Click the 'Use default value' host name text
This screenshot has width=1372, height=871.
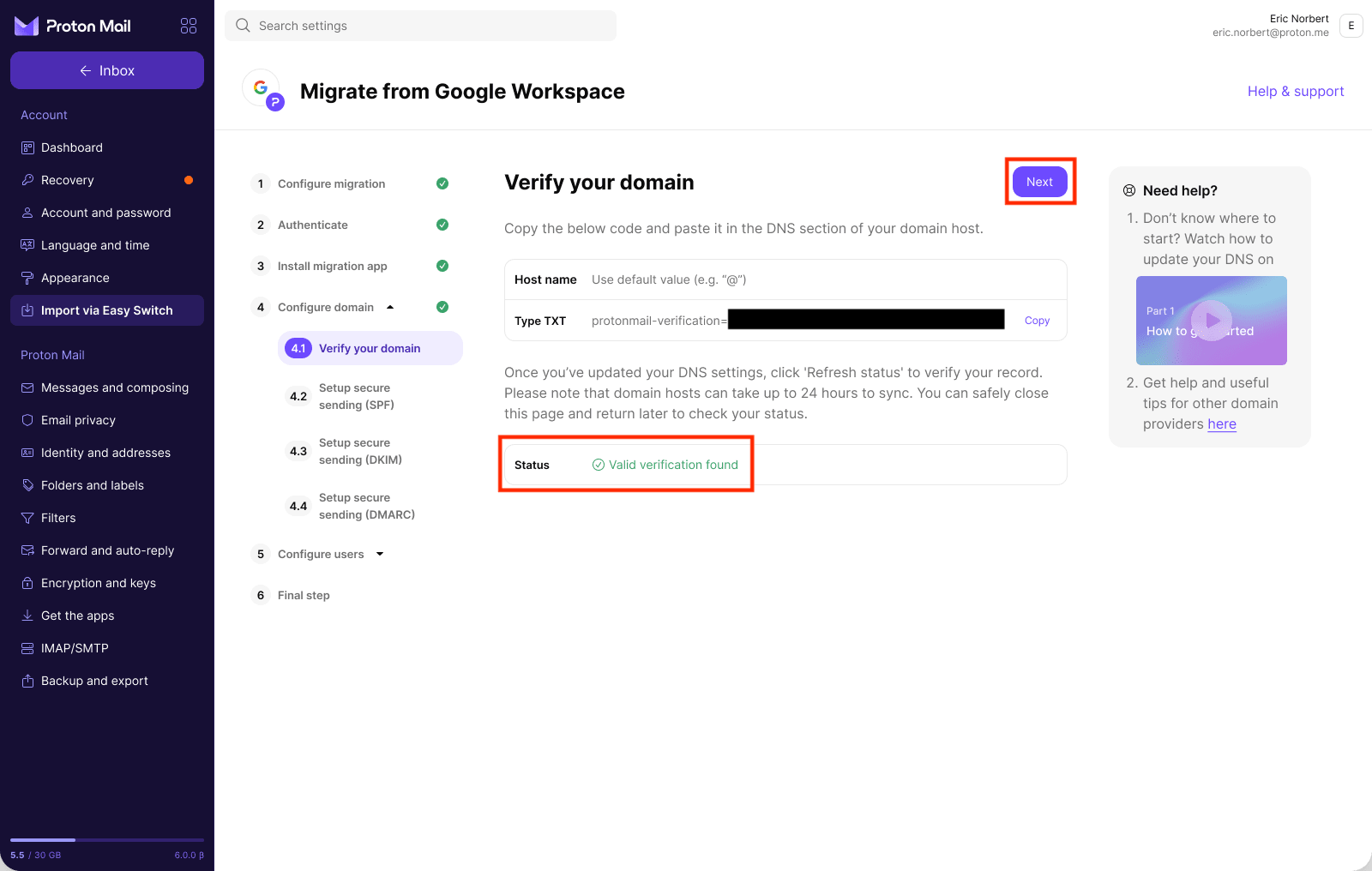(669, 279)
